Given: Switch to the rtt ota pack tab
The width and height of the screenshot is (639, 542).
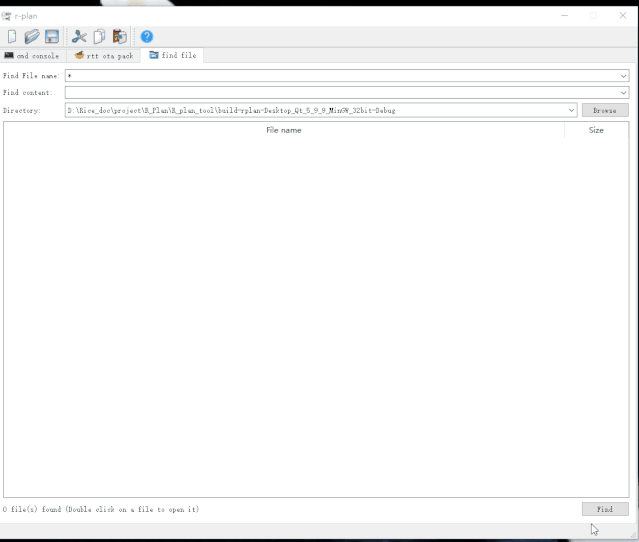Looking at the screenshot, I should coord(104,55).
